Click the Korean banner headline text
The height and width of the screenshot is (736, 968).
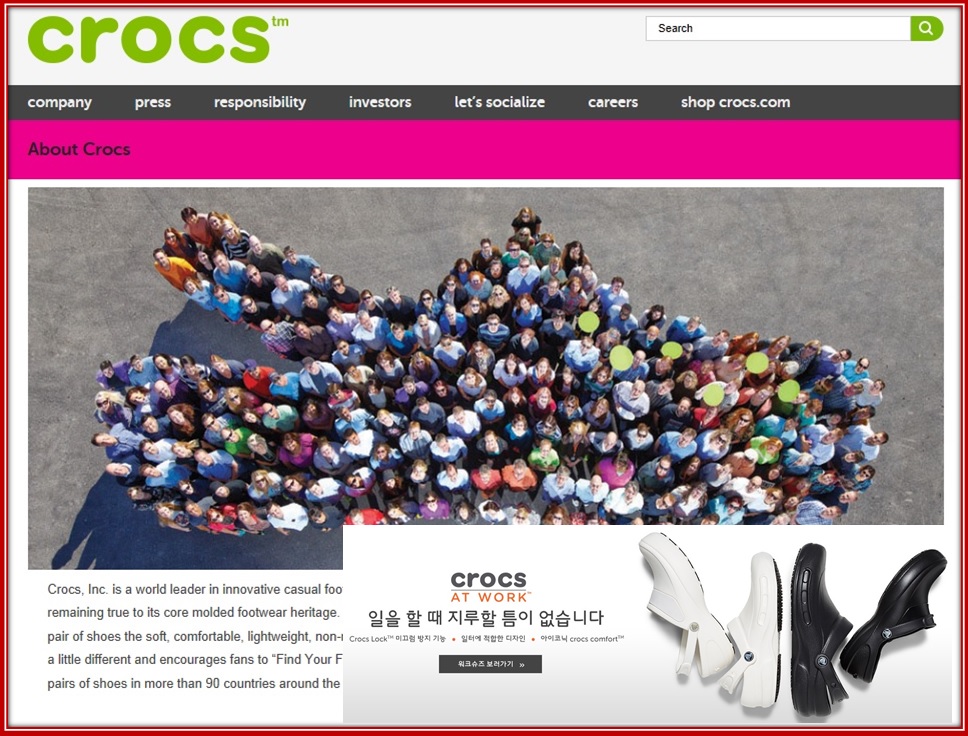(486, 617)
